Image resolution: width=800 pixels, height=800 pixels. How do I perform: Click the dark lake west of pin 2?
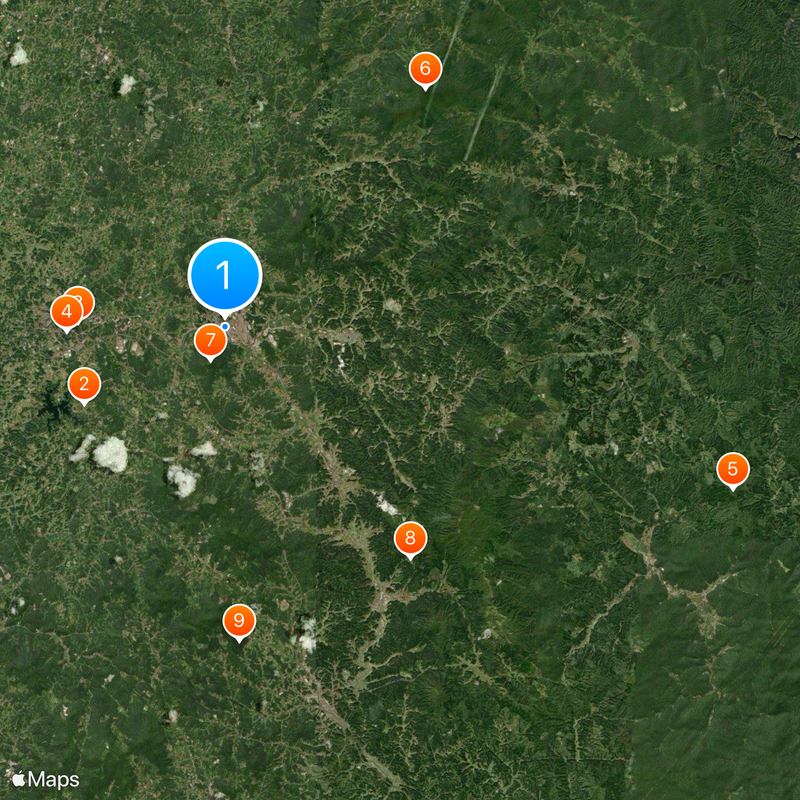pos(53,406)
